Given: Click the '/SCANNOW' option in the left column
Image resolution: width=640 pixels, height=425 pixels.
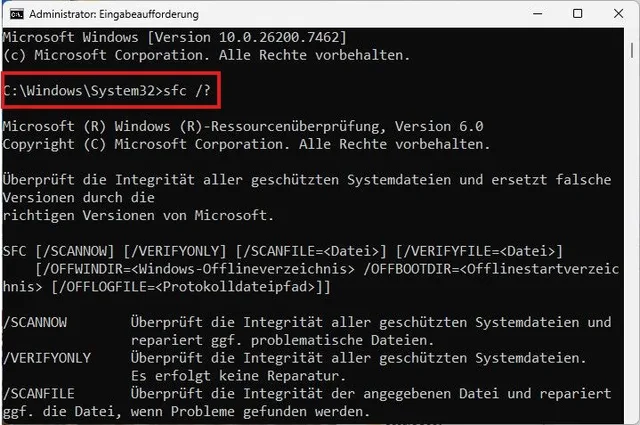Looking at the screenshot, I should pyautogui.click(x=38, y=322).
